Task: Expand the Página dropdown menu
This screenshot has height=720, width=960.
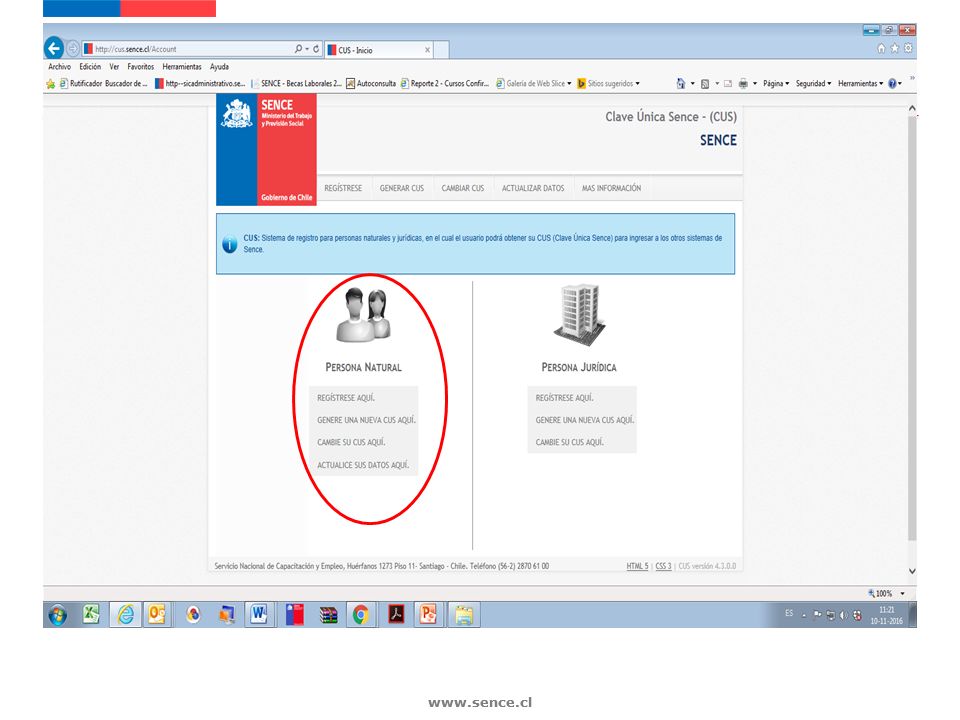Action: (776, 84)
